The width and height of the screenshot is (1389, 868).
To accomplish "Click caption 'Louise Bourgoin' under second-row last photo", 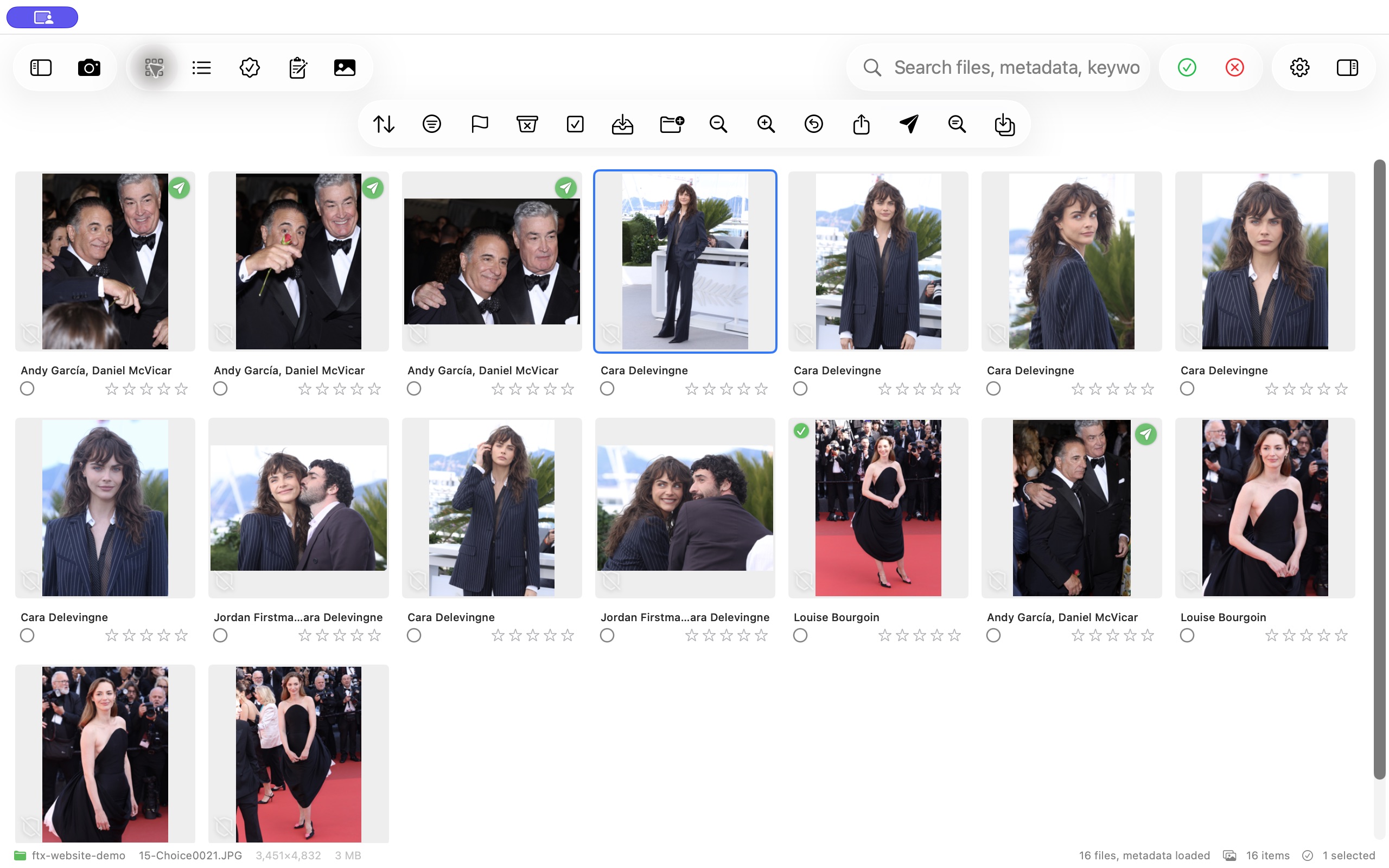I will 1223,617.
